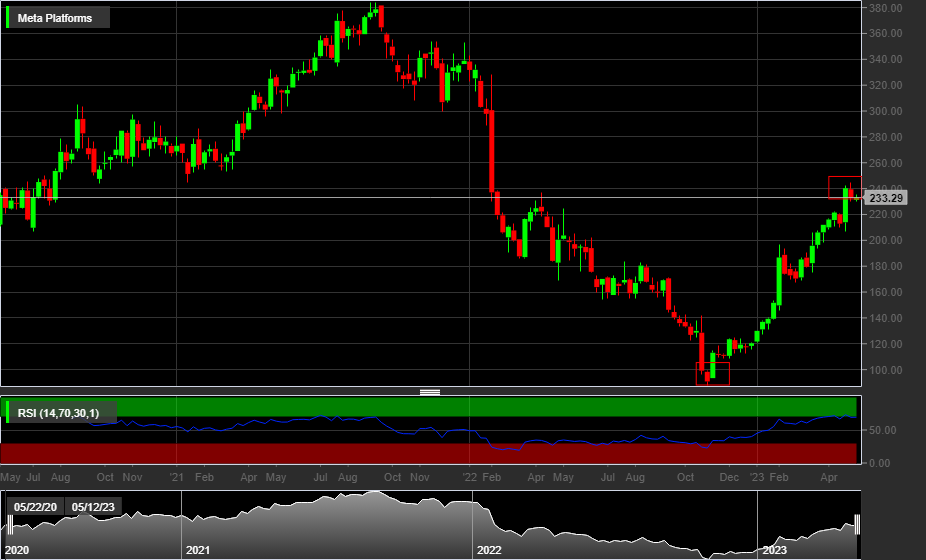Image resolution: width=926 pixels, height=560 pixels.
Task: Click the Dec time axis label
Action: pos(729,477)
